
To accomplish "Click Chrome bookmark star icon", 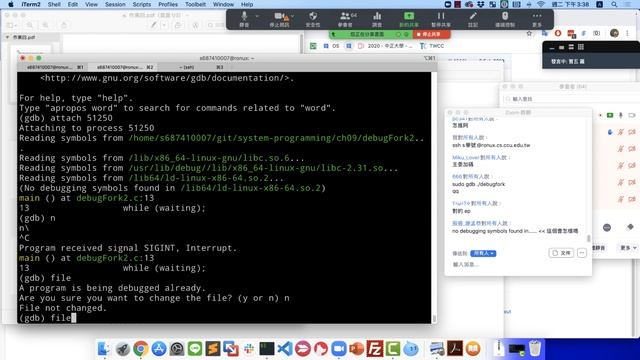I will point(529,33).
